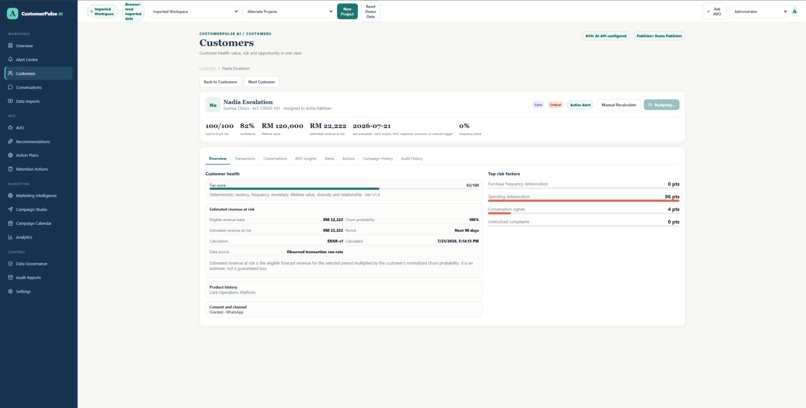Open Overview via its sidebar icon
Screen dimensions: 806x408
(10, 46)
